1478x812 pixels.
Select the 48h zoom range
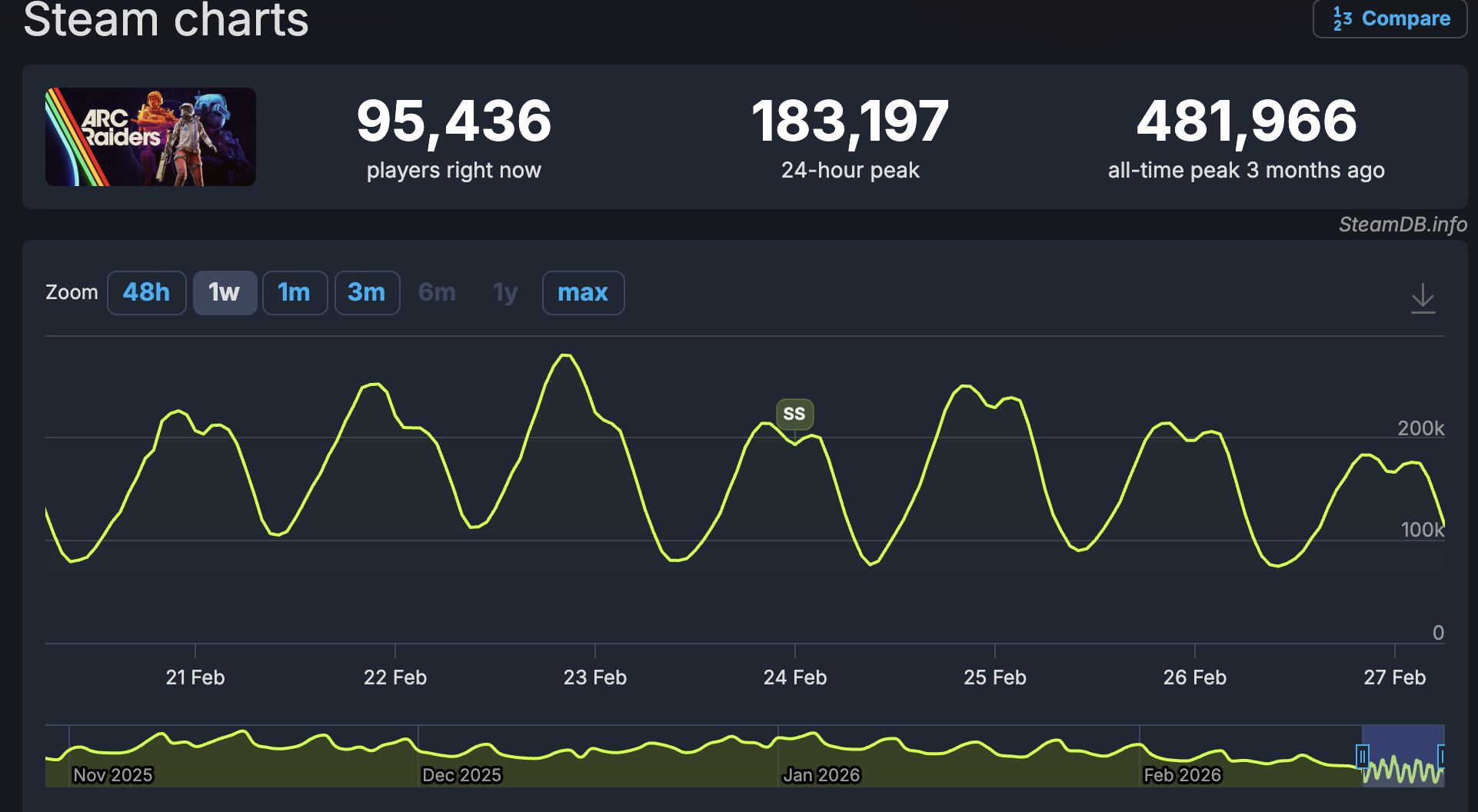[146, 293]
